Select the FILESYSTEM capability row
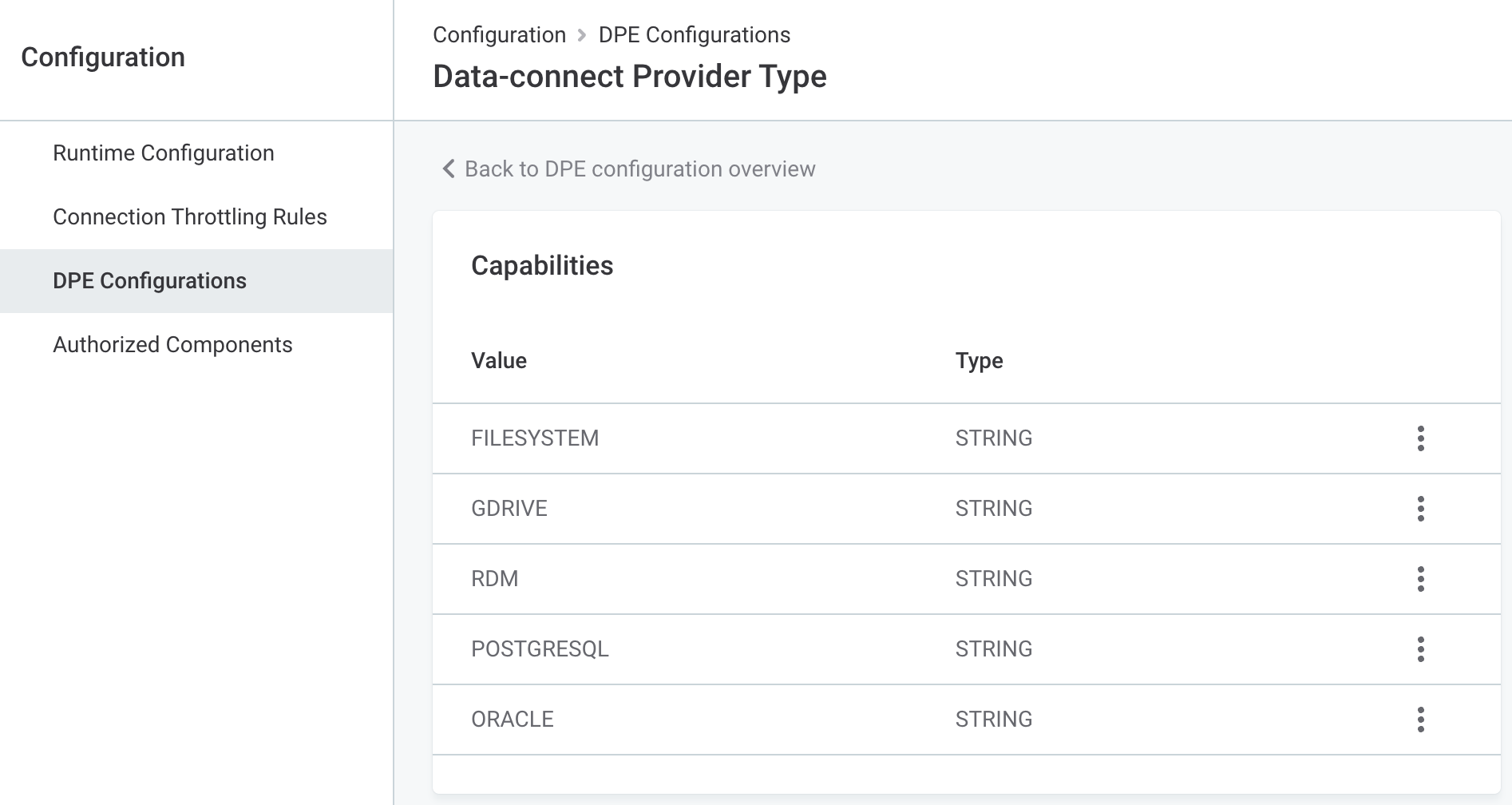The height and width of the screenshot is (805, 1512). pos(536,438)
